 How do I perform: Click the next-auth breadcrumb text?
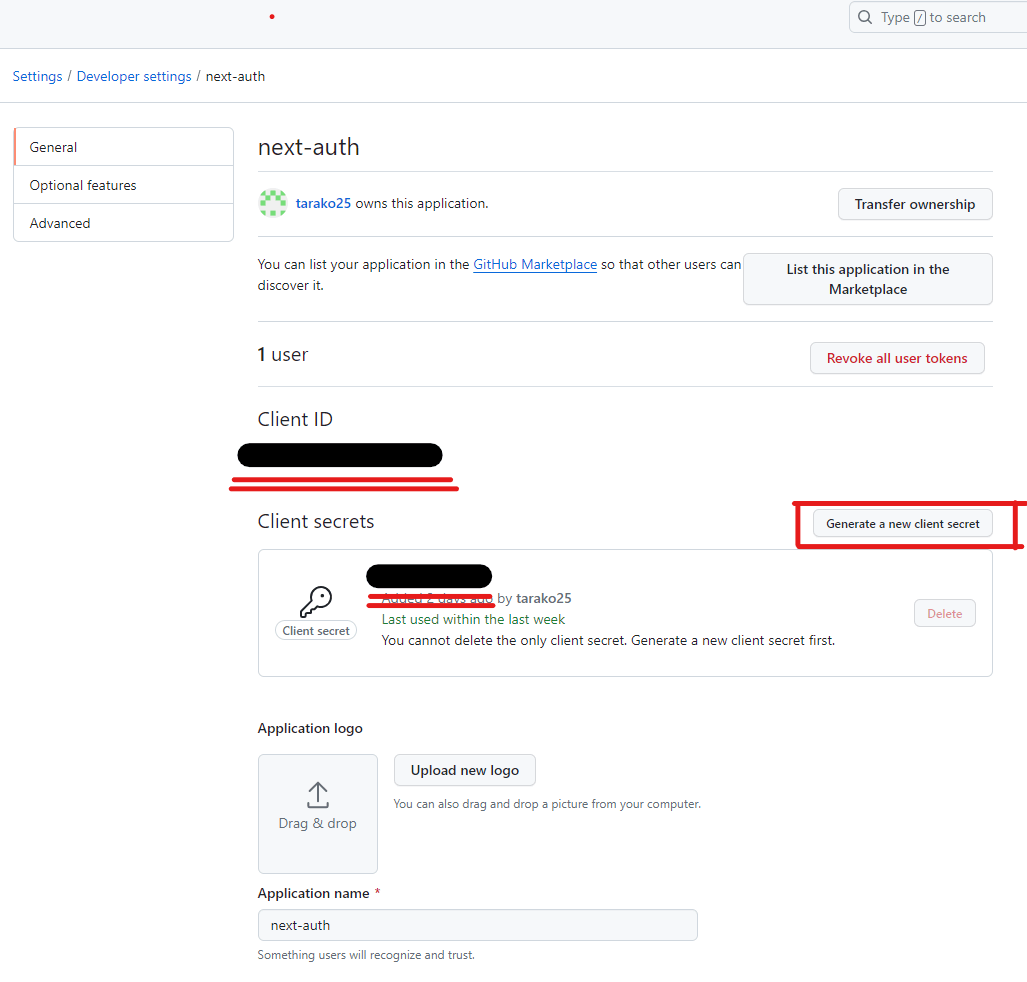[x=235, y=76]
